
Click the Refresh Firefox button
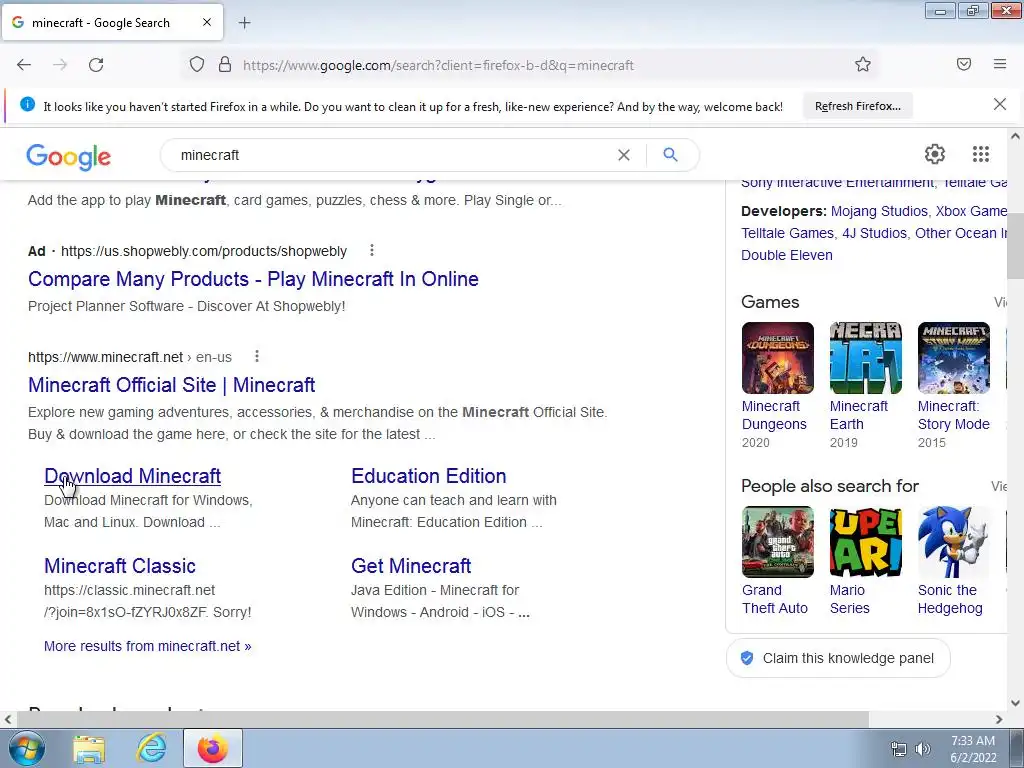click(x=857, y=106)
